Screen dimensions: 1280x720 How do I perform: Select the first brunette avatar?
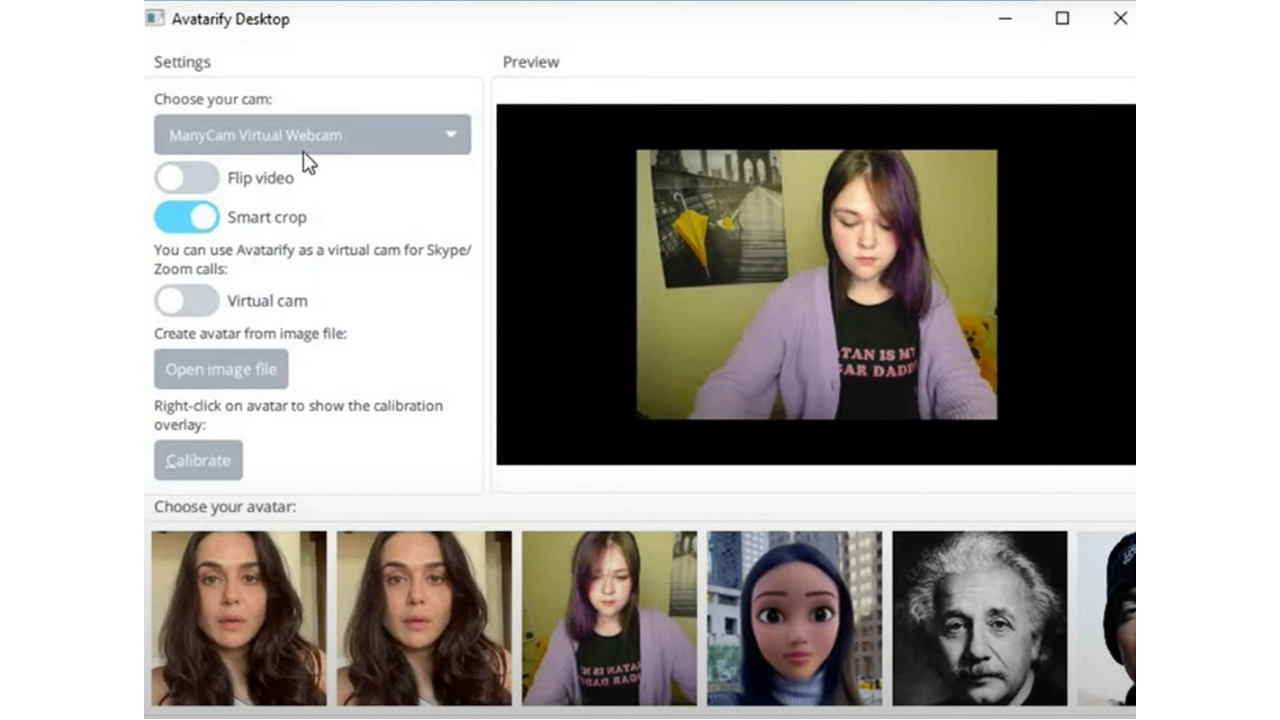[x=237, y=617]
